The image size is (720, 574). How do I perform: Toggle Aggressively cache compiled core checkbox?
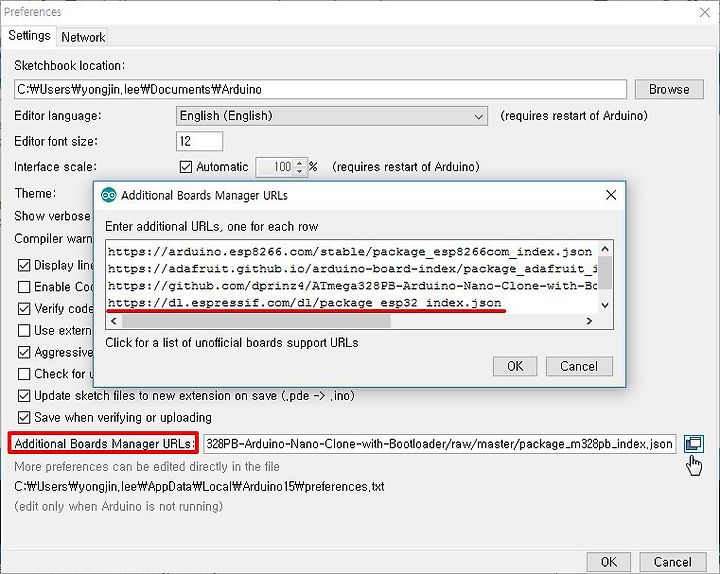point(24,352)
